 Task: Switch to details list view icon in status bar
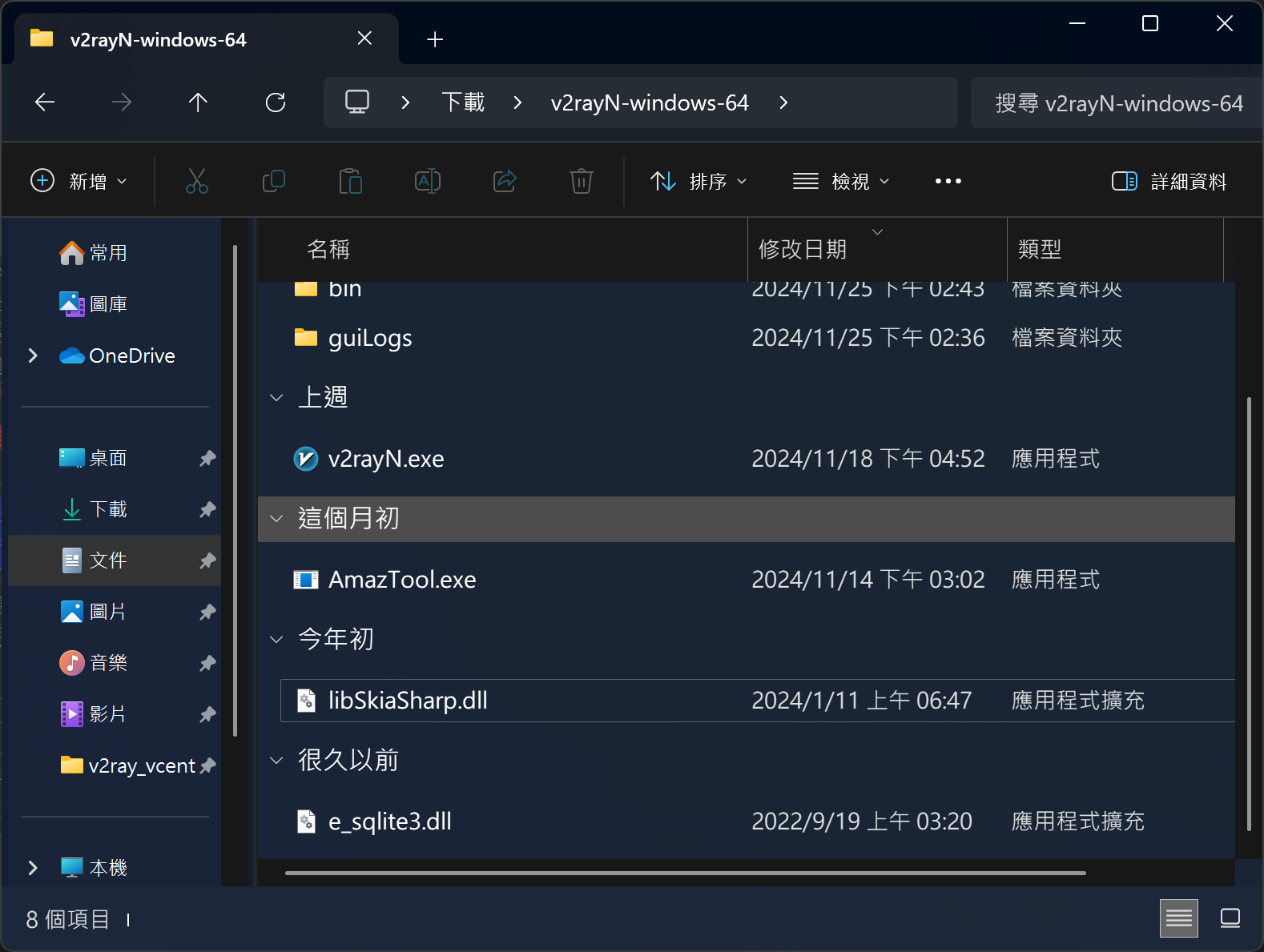pyautogui.click(x=1179, y=918)
